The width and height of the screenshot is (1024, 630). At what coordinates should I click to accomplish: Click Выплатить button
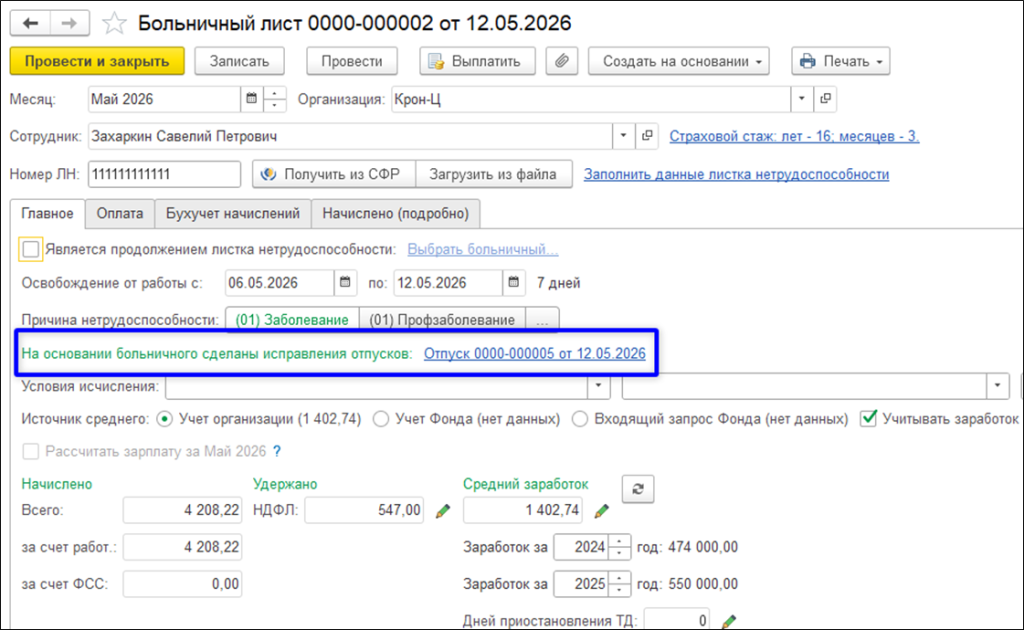tap(477, 61)
